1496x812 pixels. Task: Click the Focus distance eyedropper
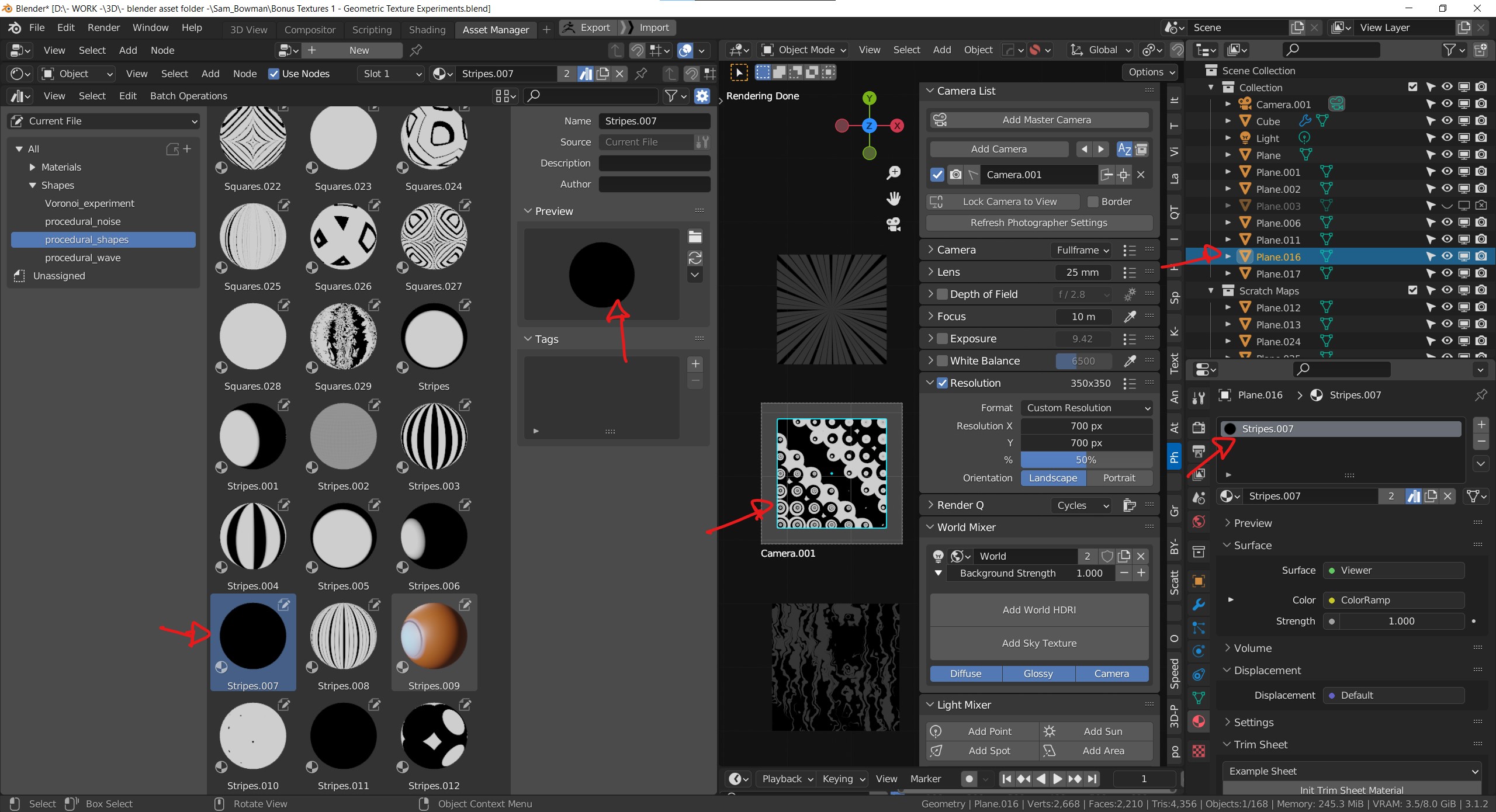click(x=1130, y=316)
